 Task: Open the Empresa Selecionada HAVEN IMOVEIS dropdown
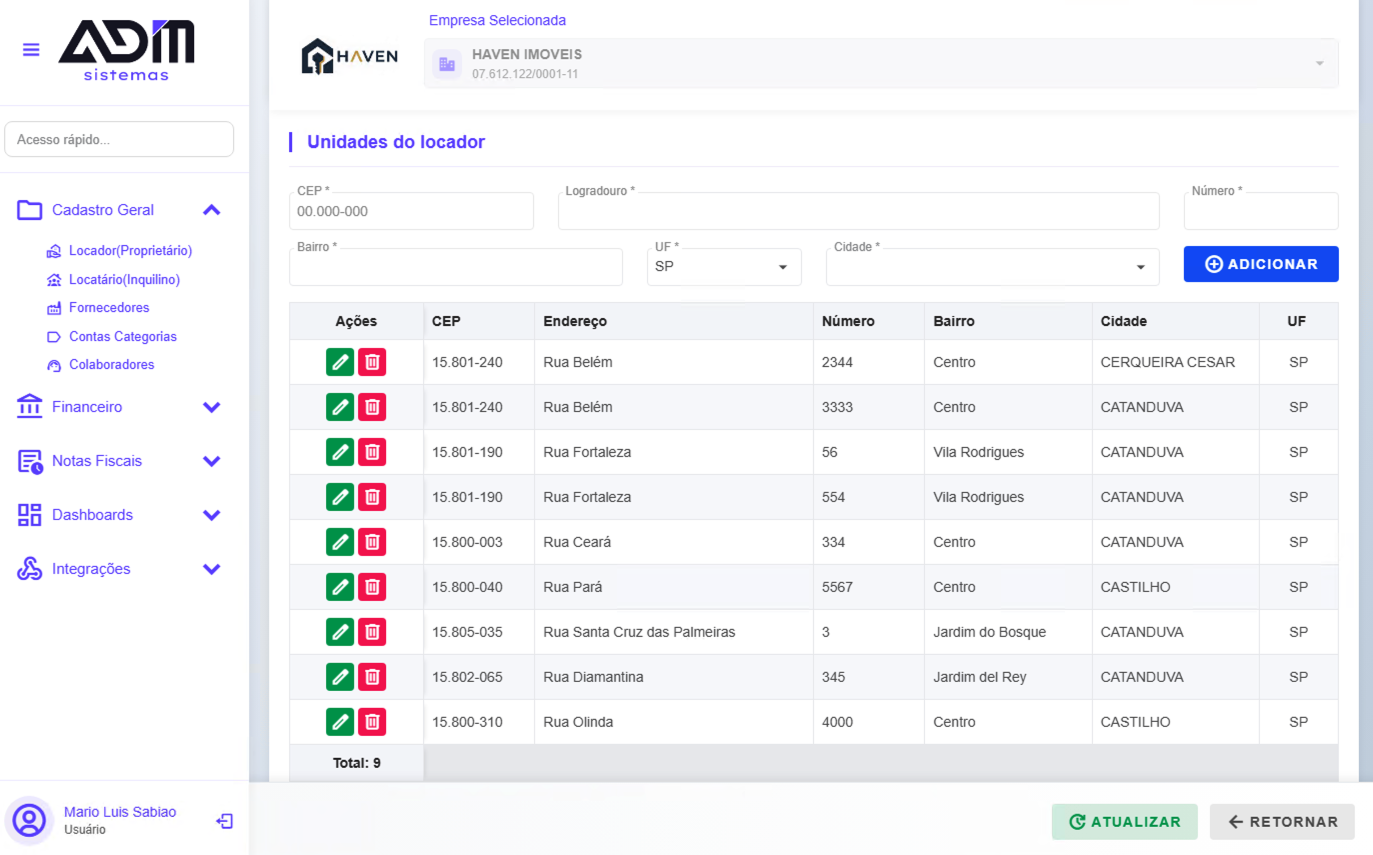(881, 63)
